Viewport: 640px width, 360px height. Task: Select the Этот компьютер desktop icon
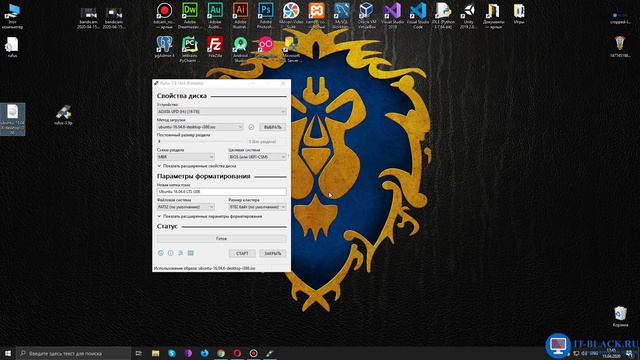coord(13,16)
